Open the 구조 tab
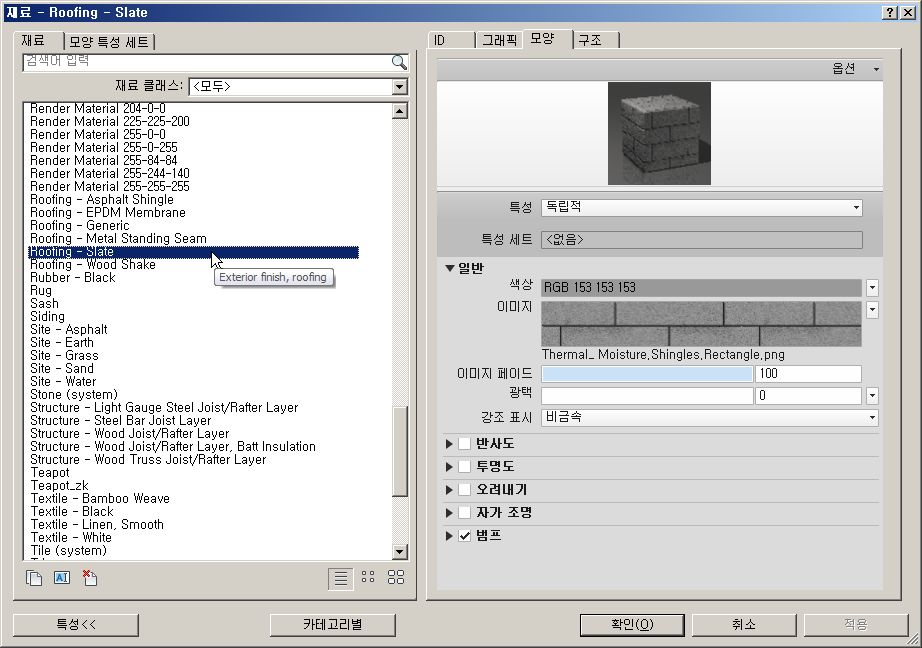 click(x=594, y=40)
